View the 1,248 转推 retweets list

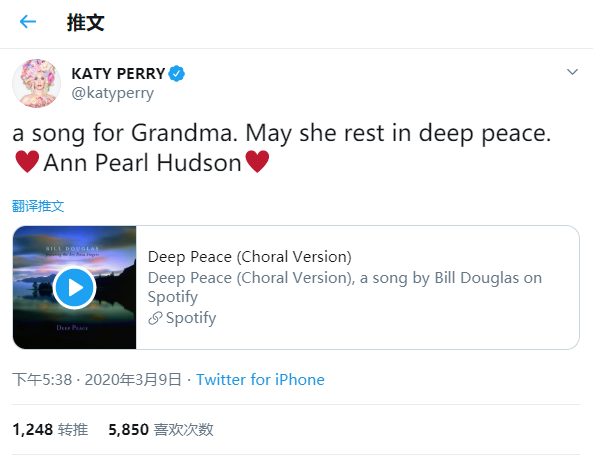point(50,430)
